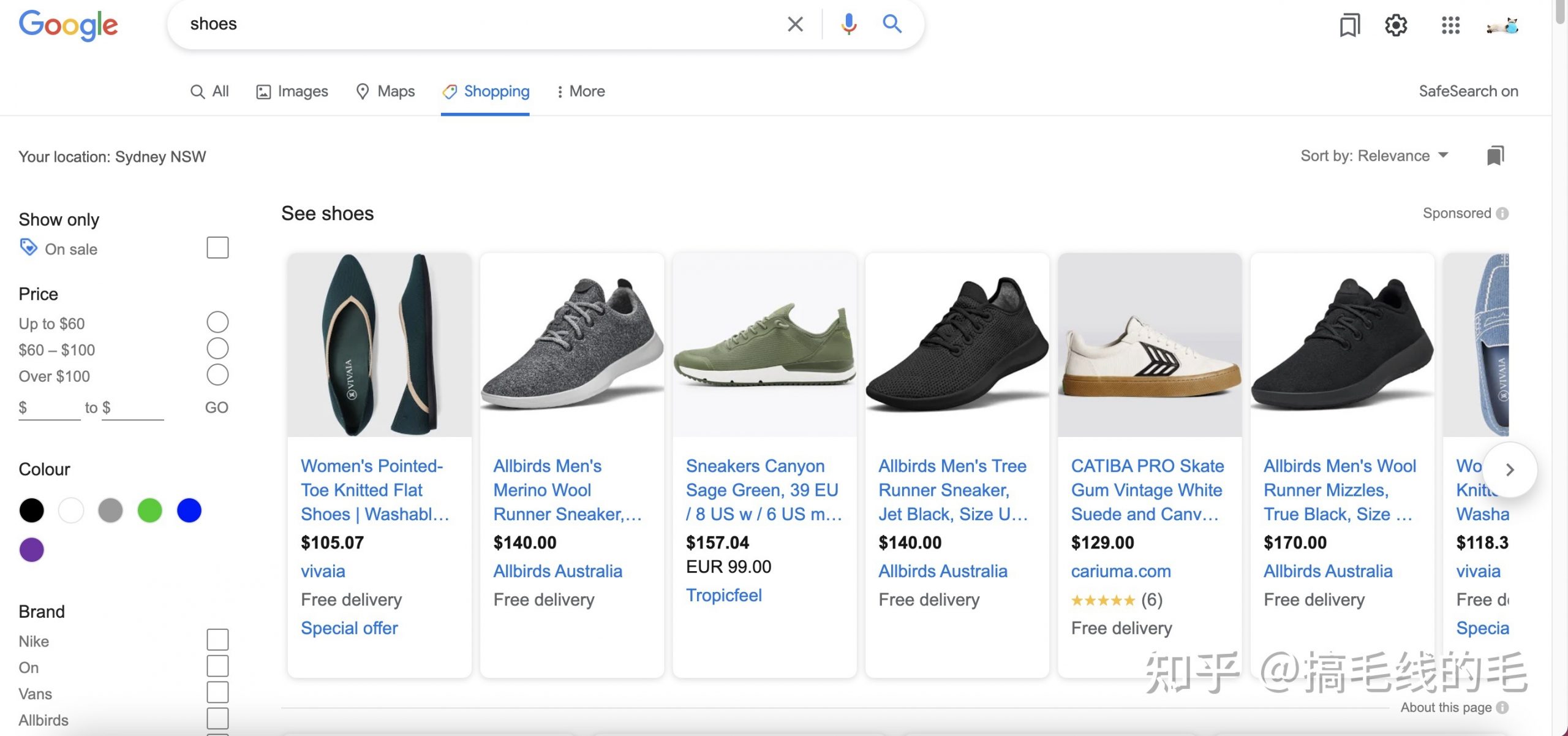This screenshot has width=1568, height=736.
Task: Check the On brand checkbox
Action: (x=217, y=666)
